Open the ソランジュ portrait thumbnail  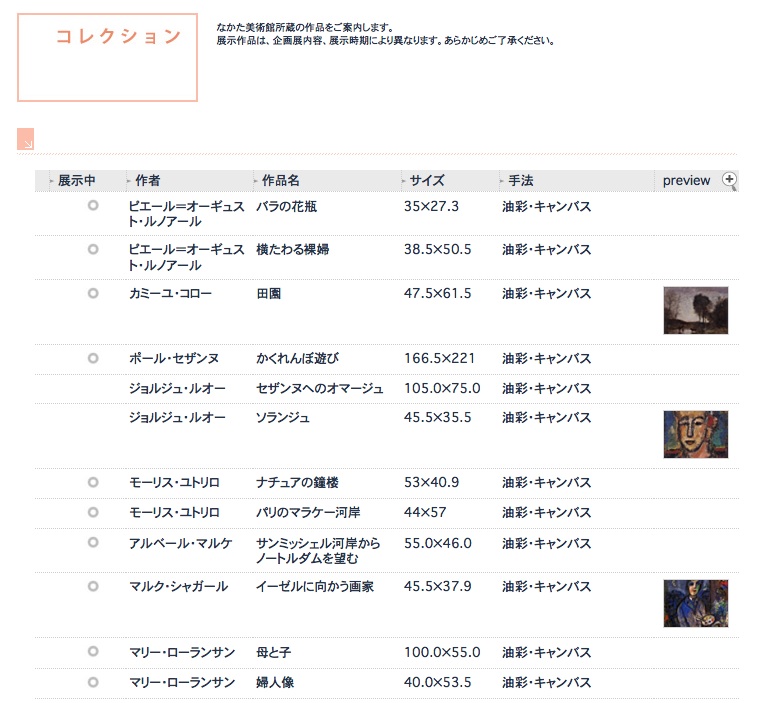click(x=696, y=435)
